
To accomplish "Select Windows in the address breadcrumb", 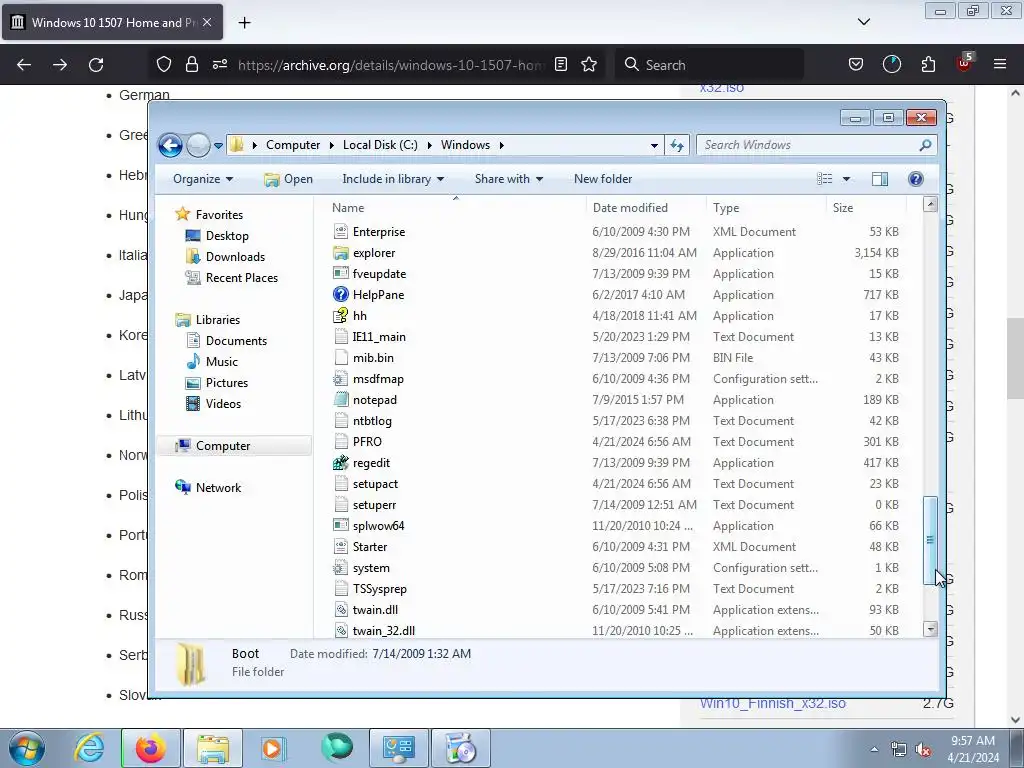I will coord(465,145).
